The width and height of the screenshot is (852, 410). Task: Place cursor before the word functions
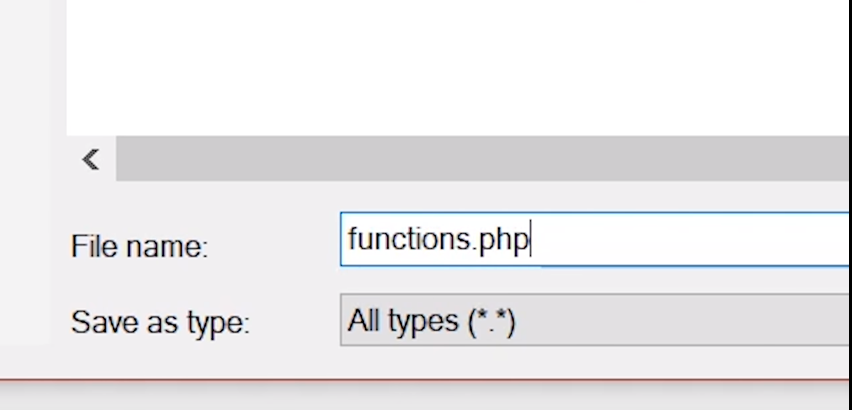tap(349, 239)
